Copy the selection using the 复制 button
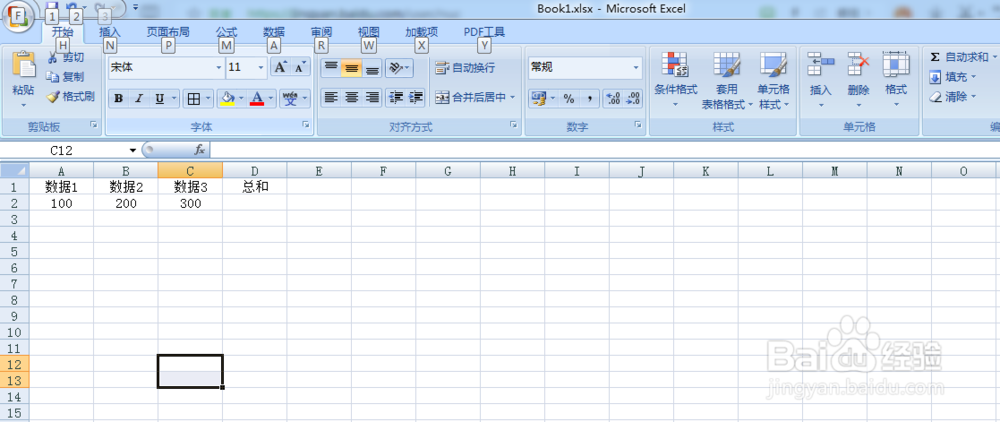Image resolution: width=1000 pixels, height=422 pixels. point(66,77)
